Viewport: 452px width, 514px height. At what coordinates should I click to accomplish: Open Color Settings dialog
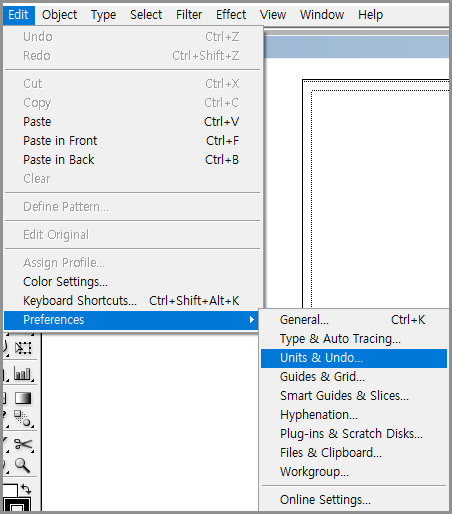pyautogui.click(x=131, y=282)
